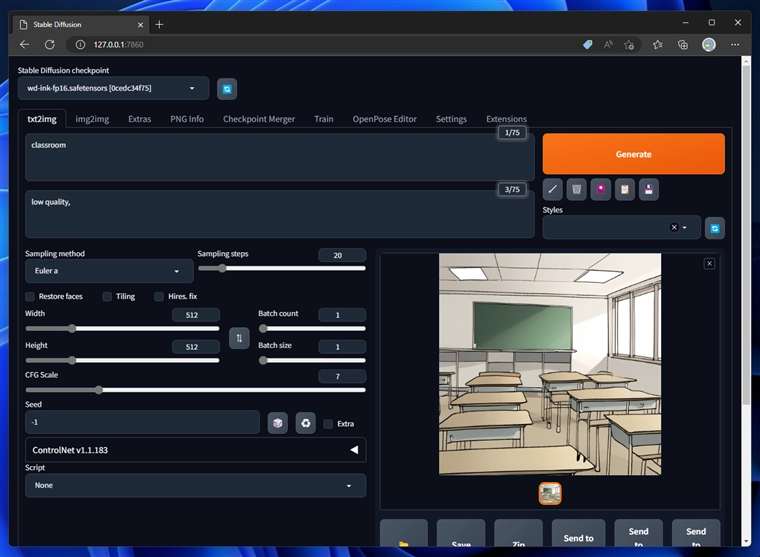The width and height of the screenshot is (760, 557).
Task: Adjust the Width slider
Action: tap(122, 329)
